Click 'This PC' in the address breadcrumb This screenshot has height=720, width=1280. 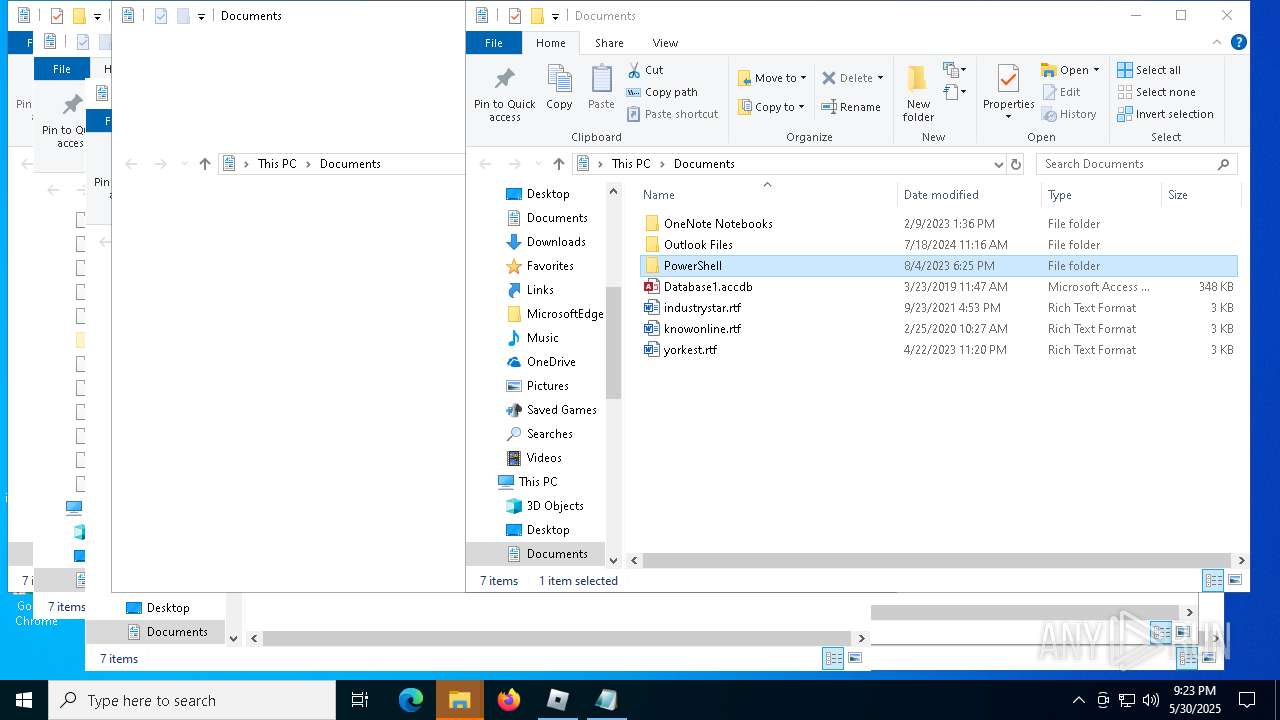631,164
